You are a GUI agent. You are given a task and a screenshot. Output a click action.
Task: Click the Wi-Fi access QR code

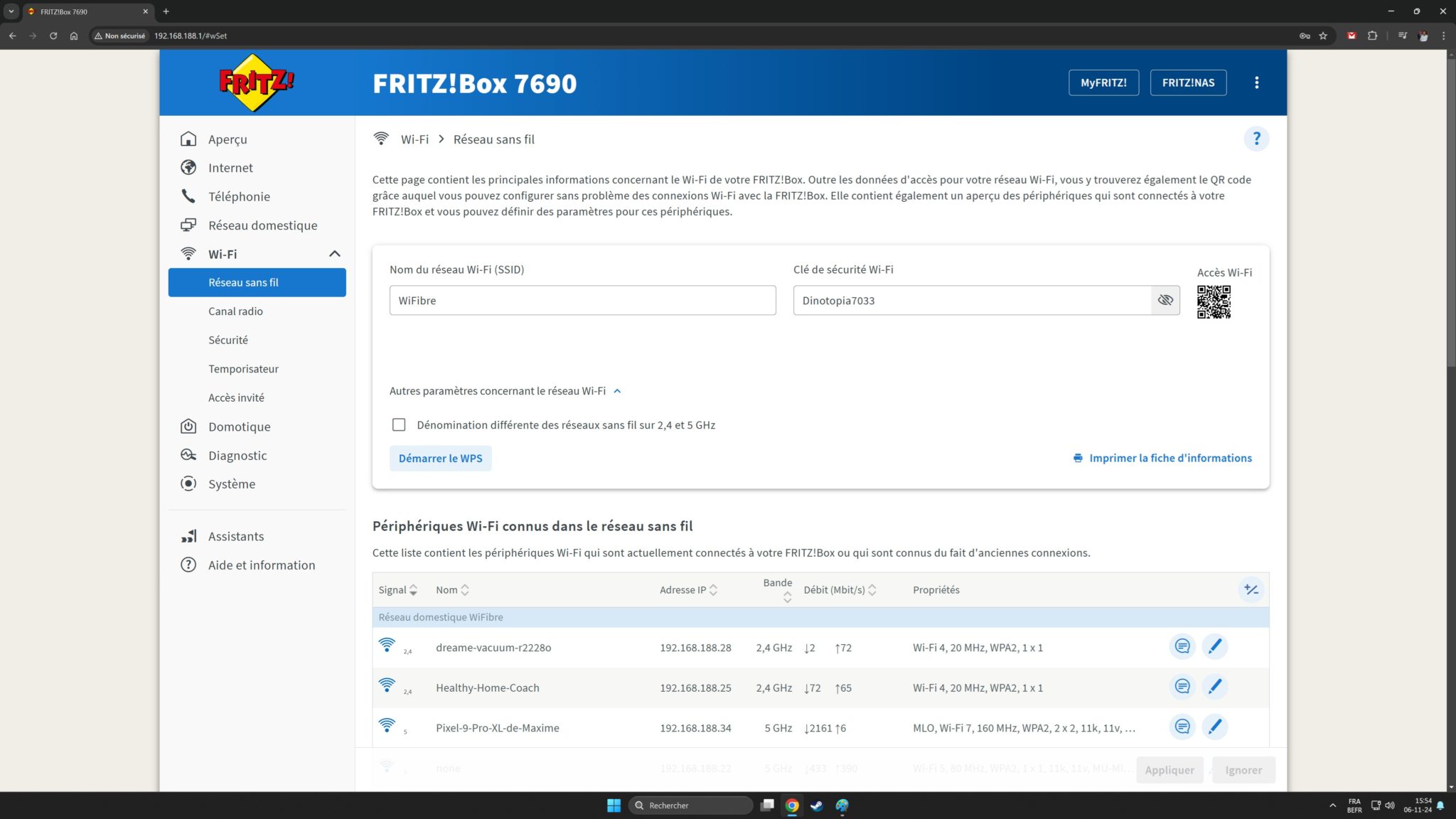(1214, 302)
